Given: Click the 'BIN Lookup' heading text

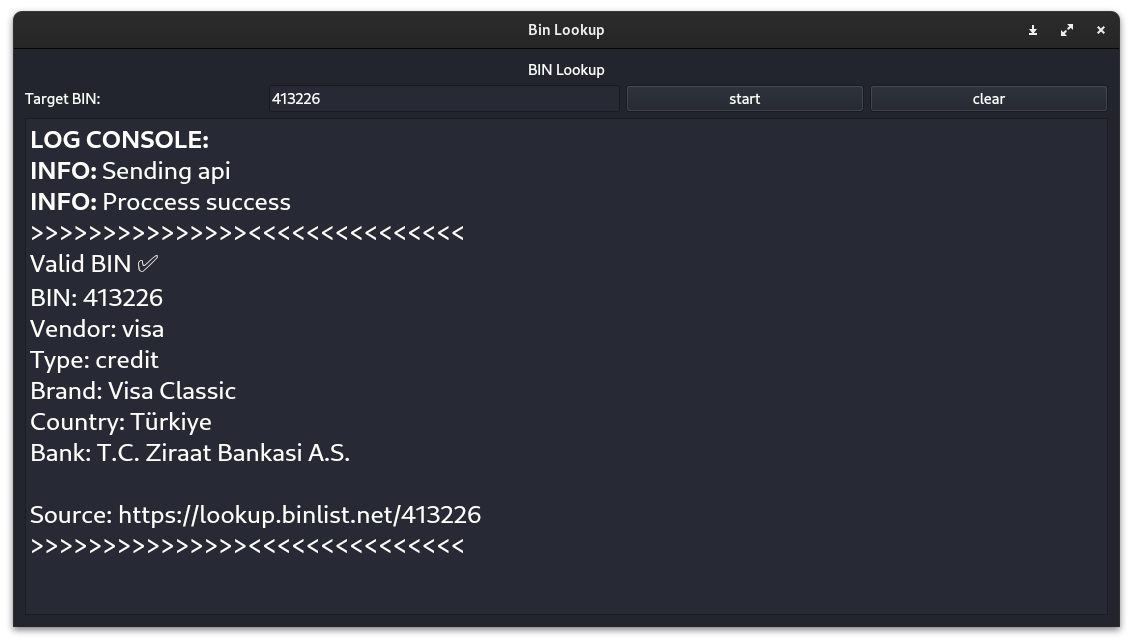Looking at the screenshot, I should point(566,70).
